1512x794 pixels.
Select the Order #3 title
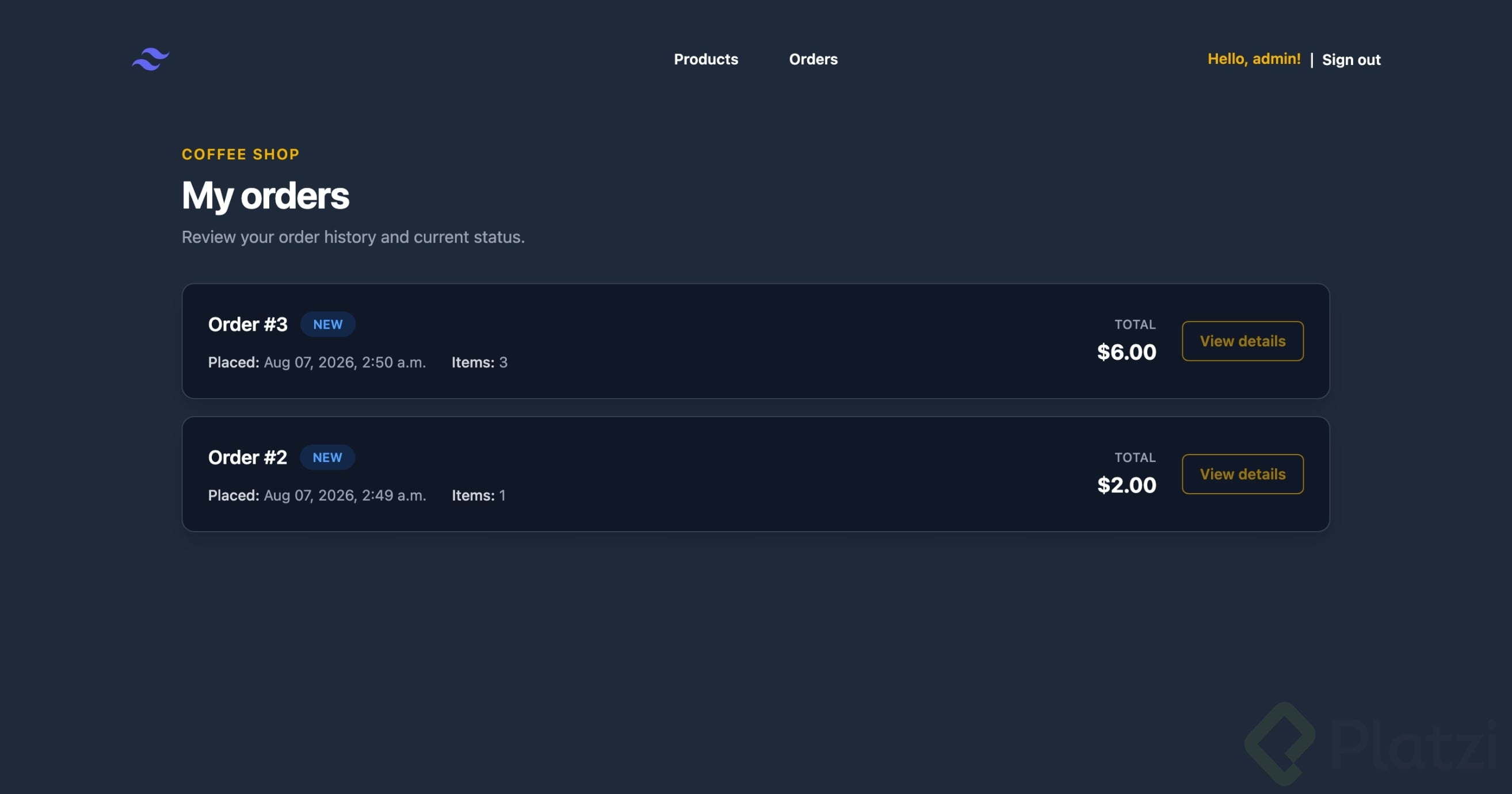pos(248,325)
